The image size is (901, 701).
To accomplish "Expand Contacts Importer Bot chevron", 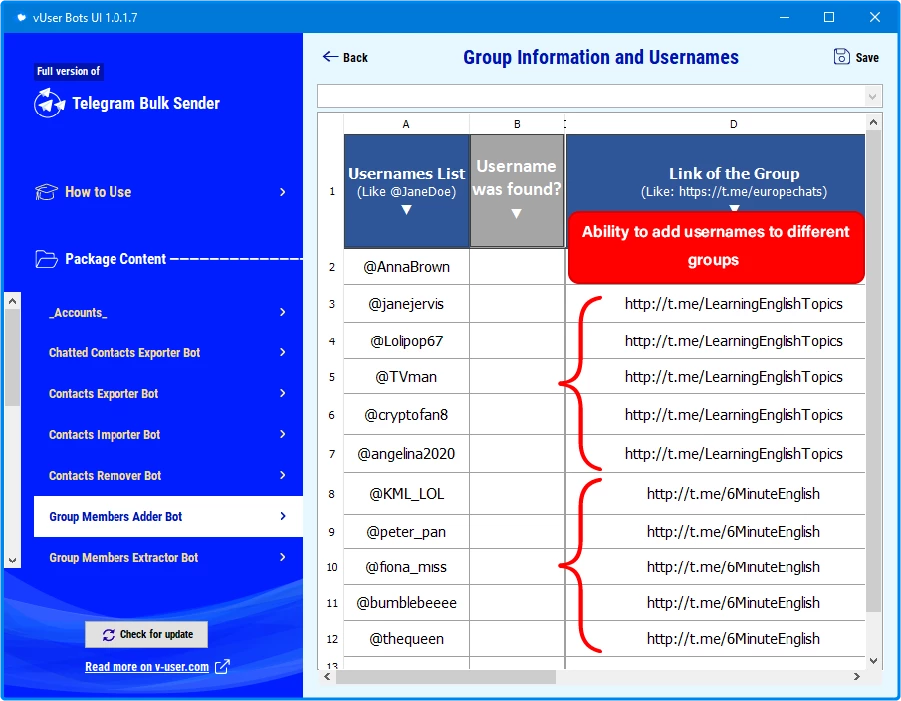I will [283, 434].
